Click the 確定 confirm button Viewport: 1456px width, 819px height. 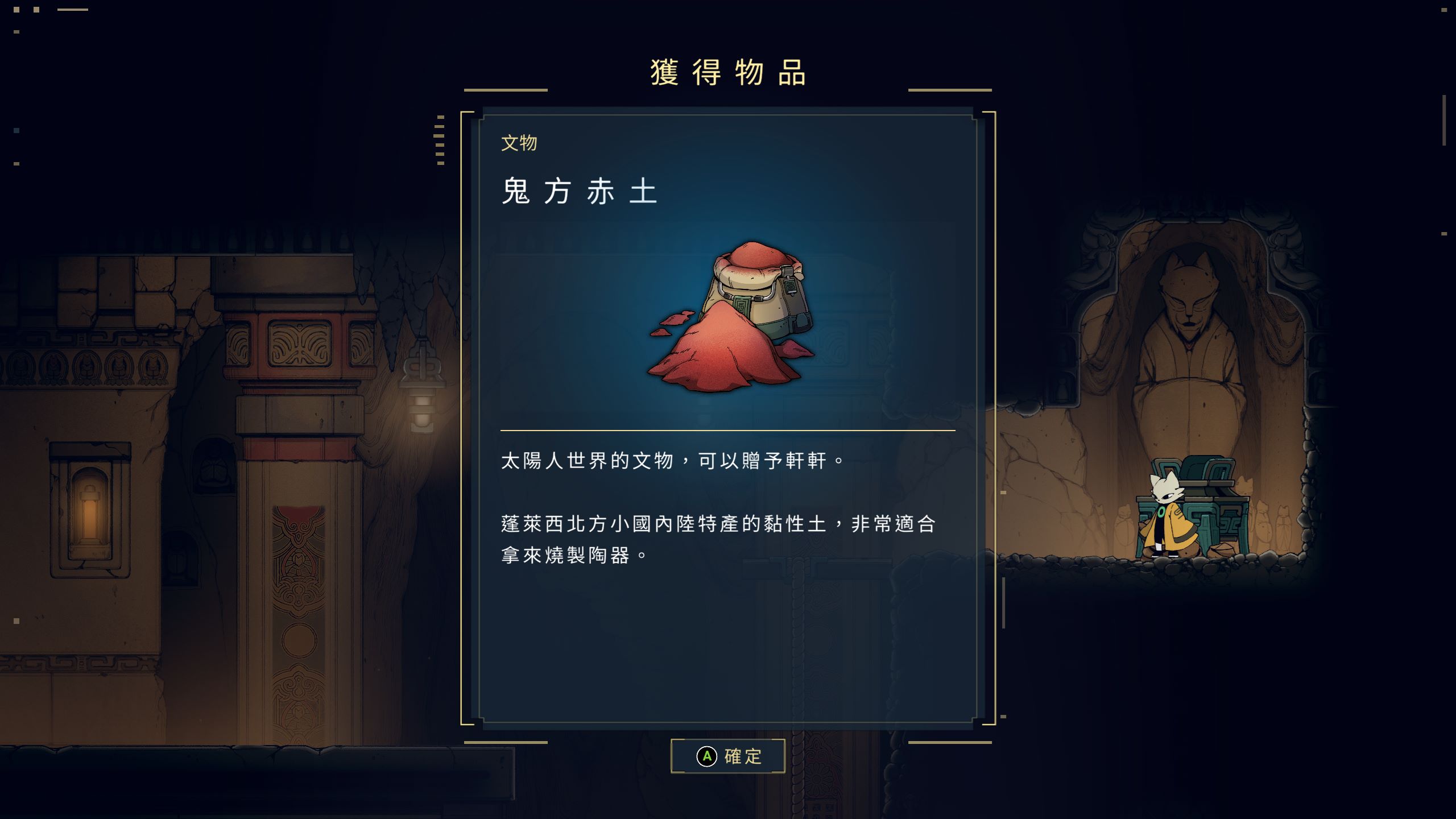pos(728,756)
